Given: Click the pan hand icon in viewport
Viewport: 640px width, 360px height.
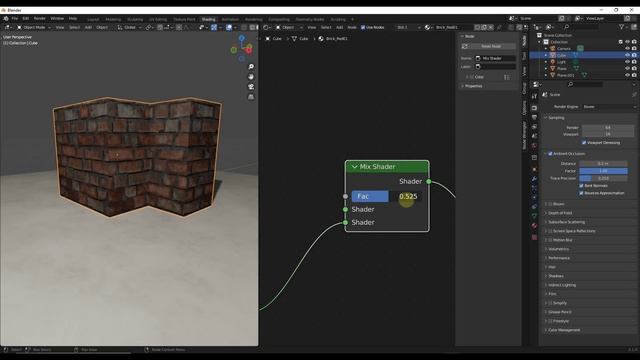Looking at the screenshot, I should [251, 77].
